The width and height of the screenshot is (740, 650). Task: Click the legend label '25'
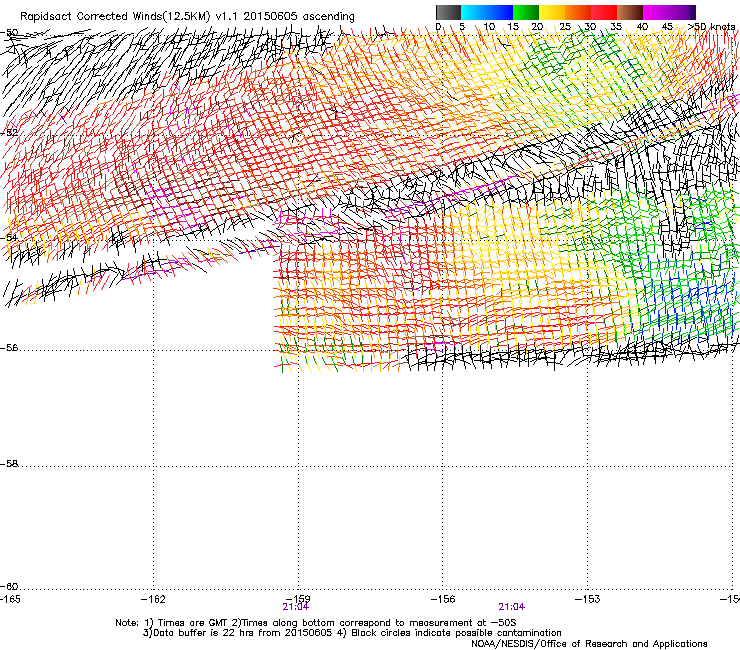tap(565, 27)
